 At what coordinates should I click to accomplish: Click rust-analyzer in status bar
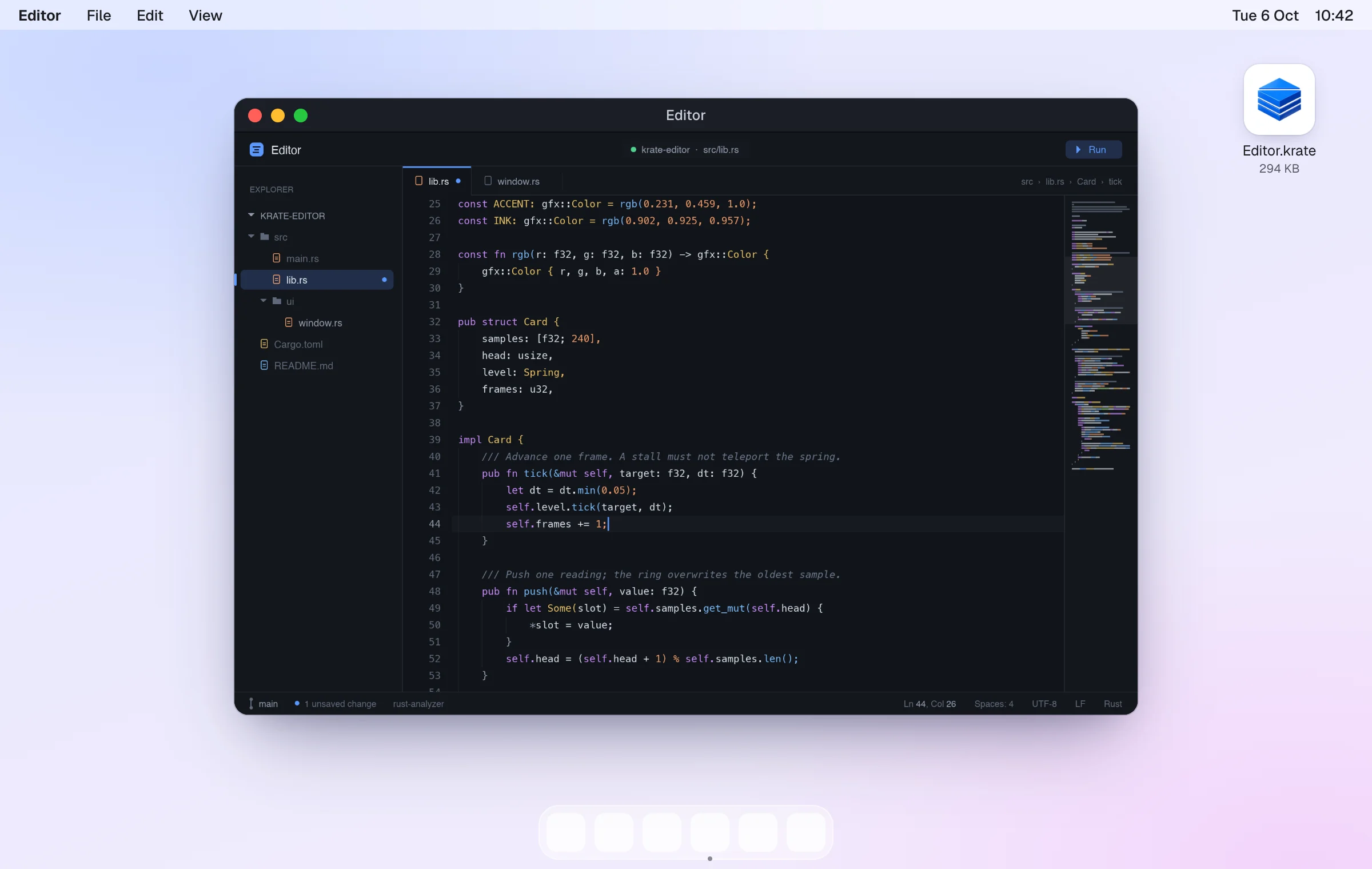418,704
